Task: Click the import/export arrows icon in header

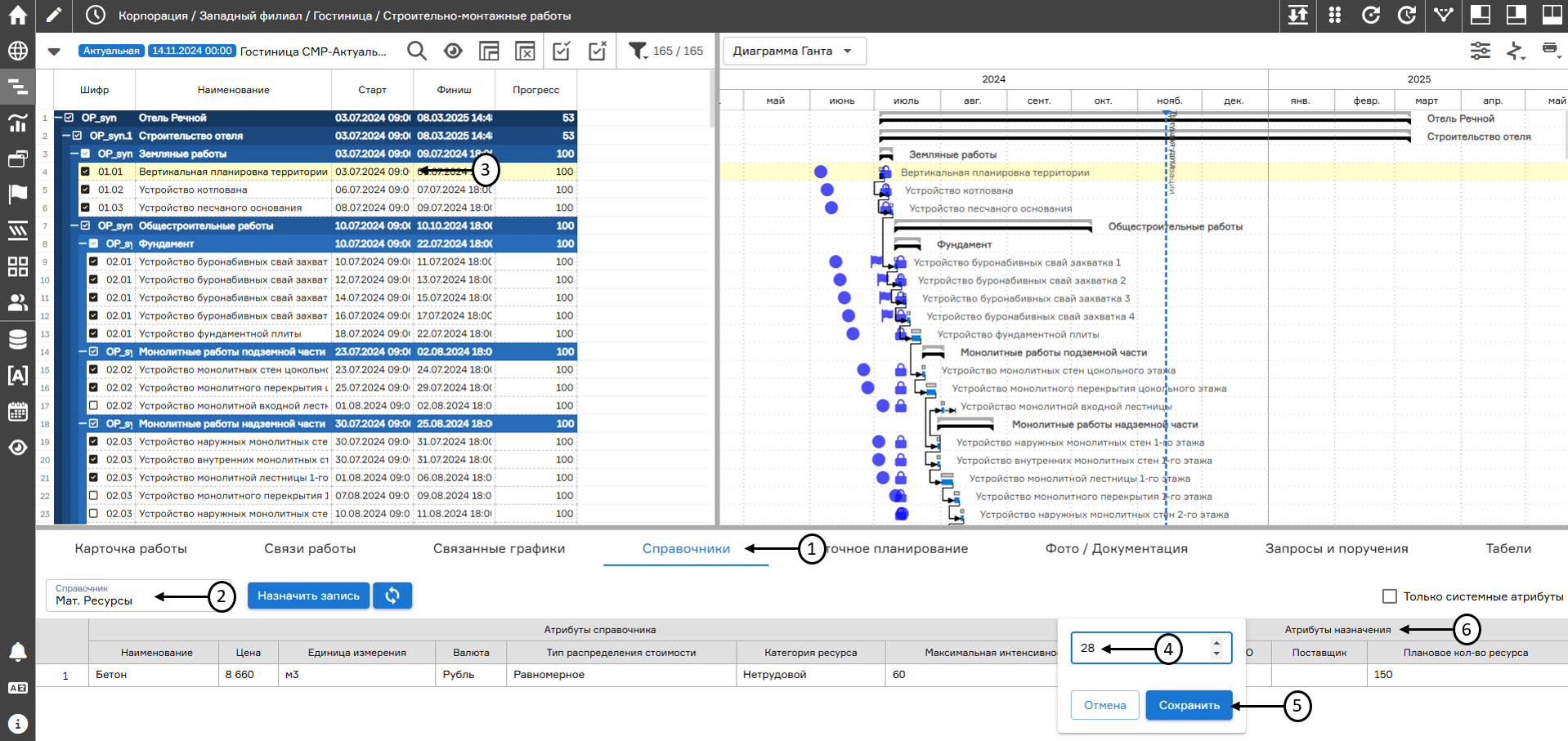Action: (x=1298, y=15)
